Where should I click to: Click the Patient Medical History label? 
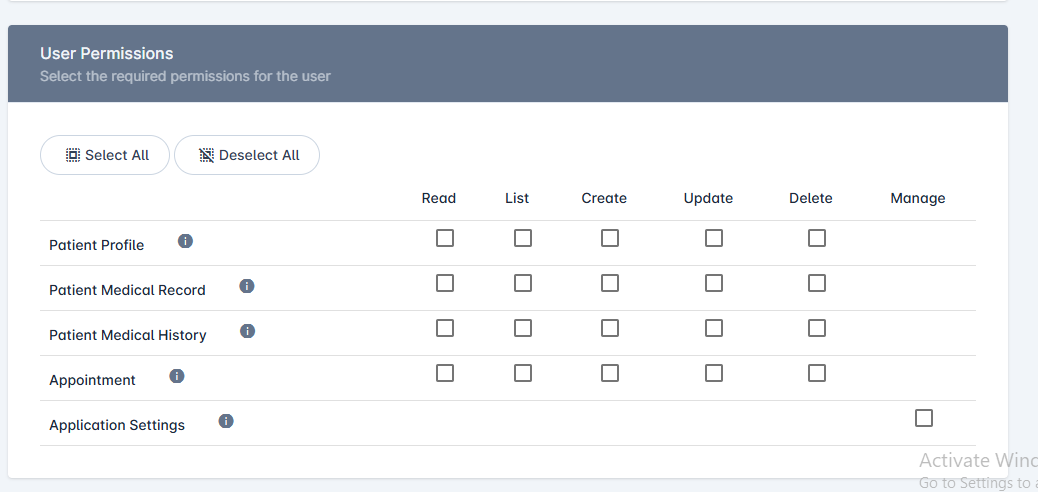point(128,335)
